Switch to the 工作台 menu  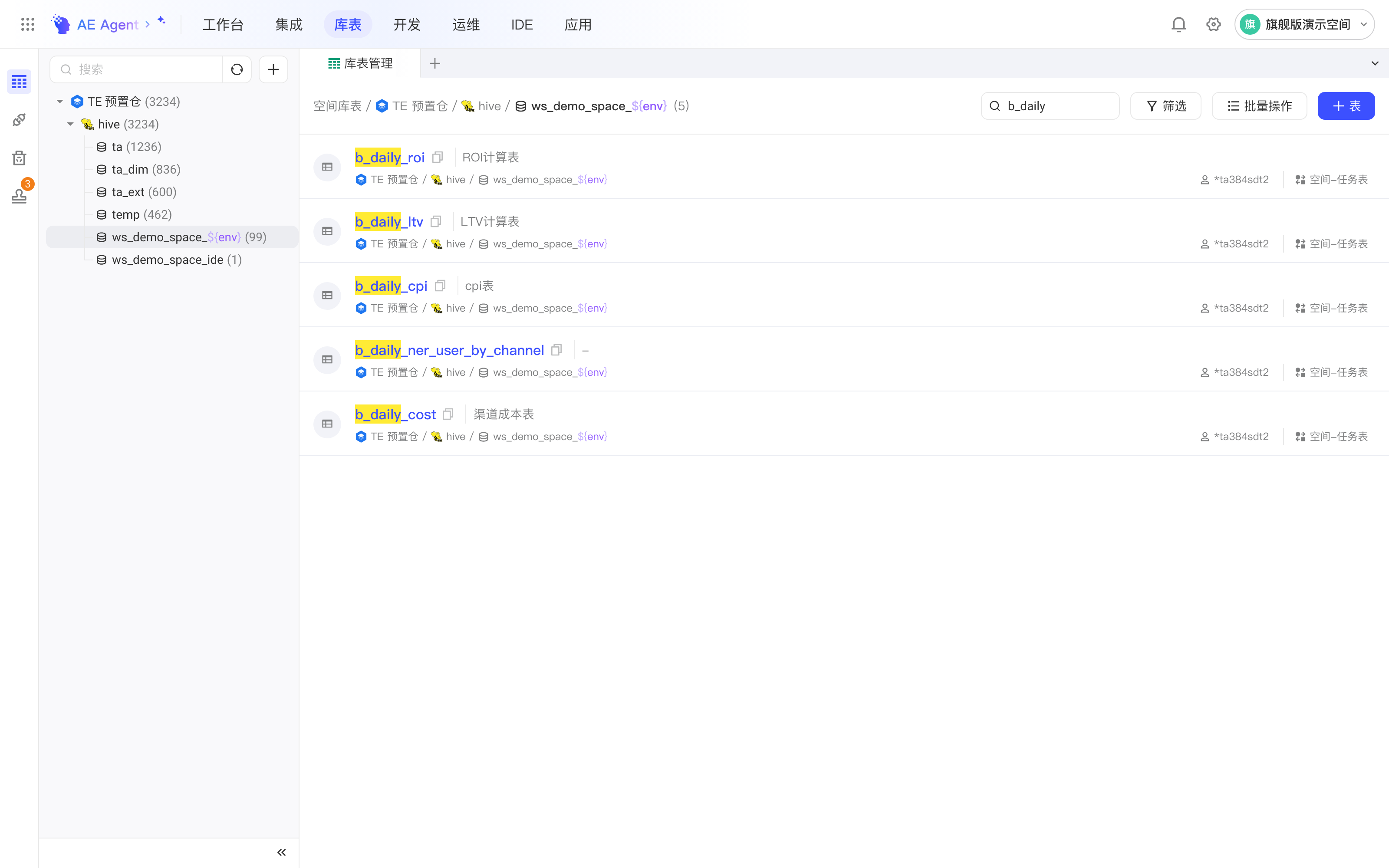pyautogui.click(x=223, y=24)
